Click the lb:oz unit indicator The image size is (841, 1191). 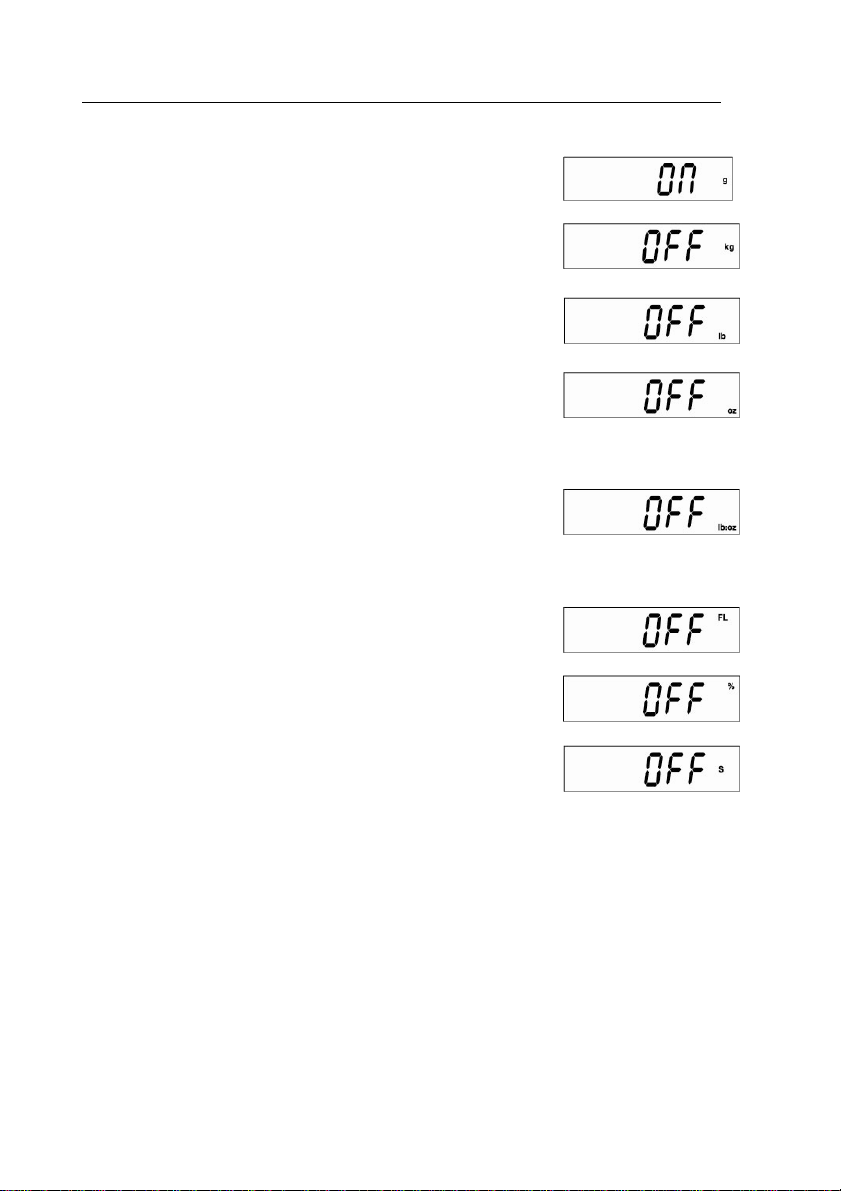(727, 527)
